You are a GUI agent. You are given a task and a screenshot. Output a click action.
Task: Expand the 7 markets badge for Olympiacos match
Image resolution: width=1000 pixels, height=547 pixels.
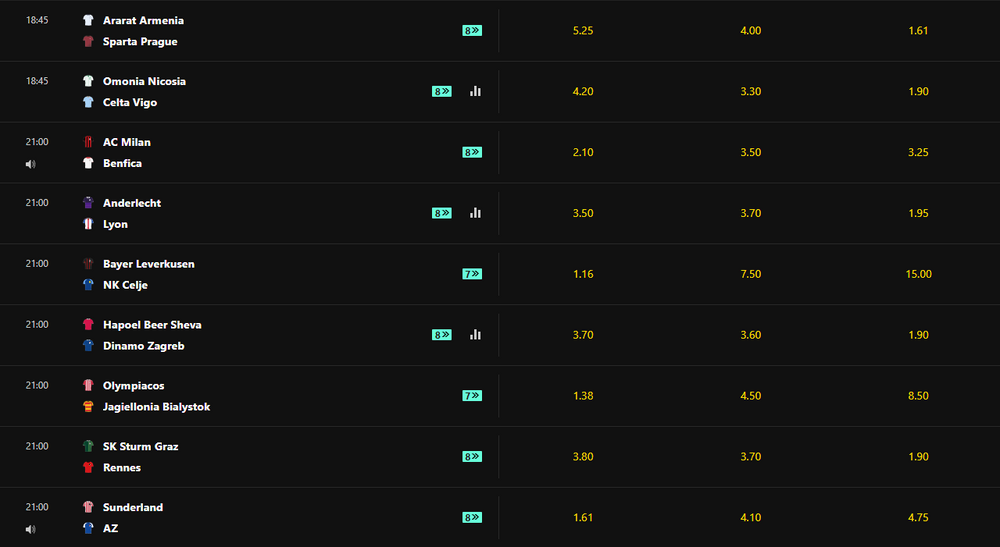click(472, 396)
